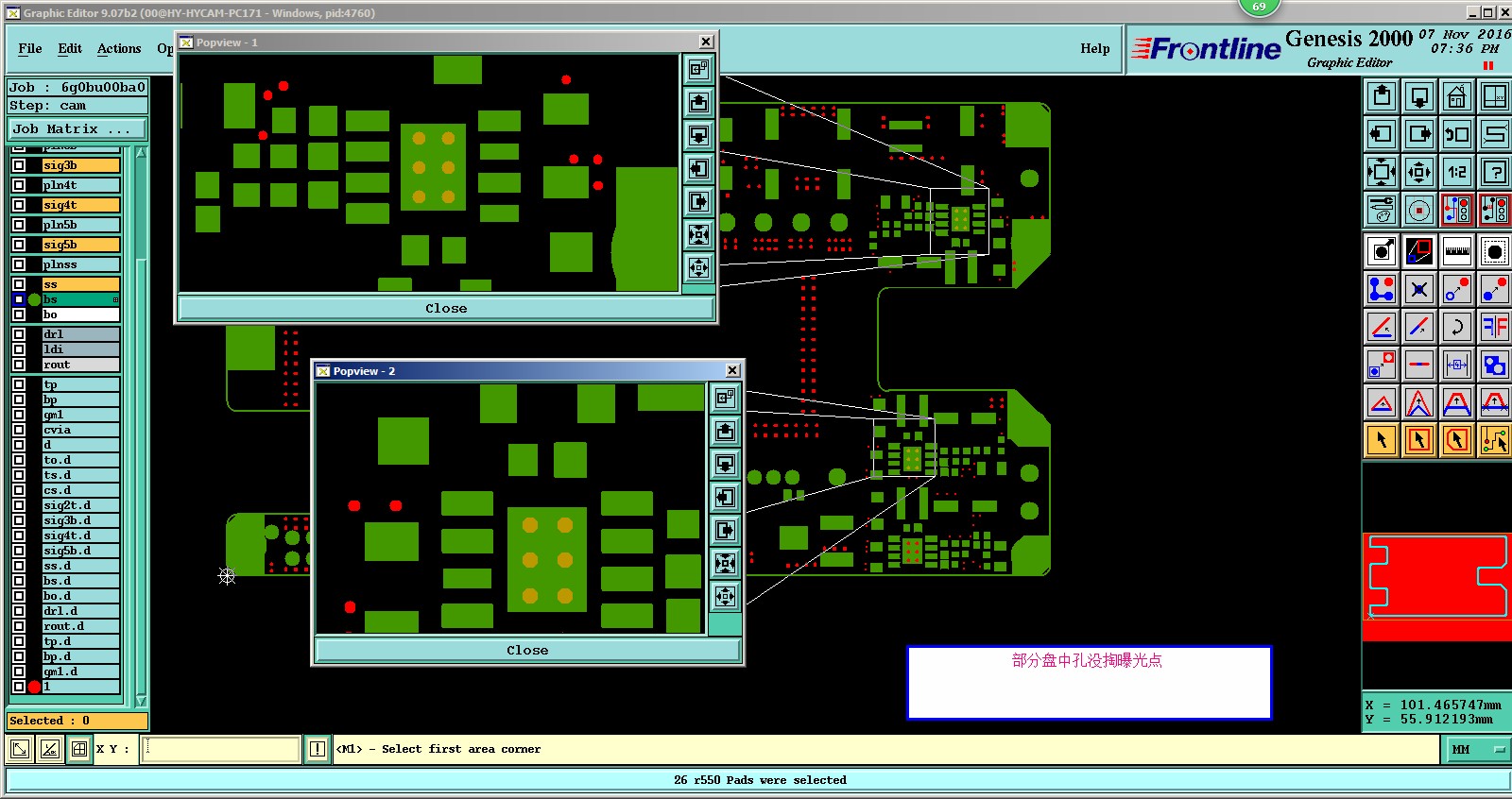Click the snap target circle icon
Viewport: 1512px width, 799px height.
1419,210
